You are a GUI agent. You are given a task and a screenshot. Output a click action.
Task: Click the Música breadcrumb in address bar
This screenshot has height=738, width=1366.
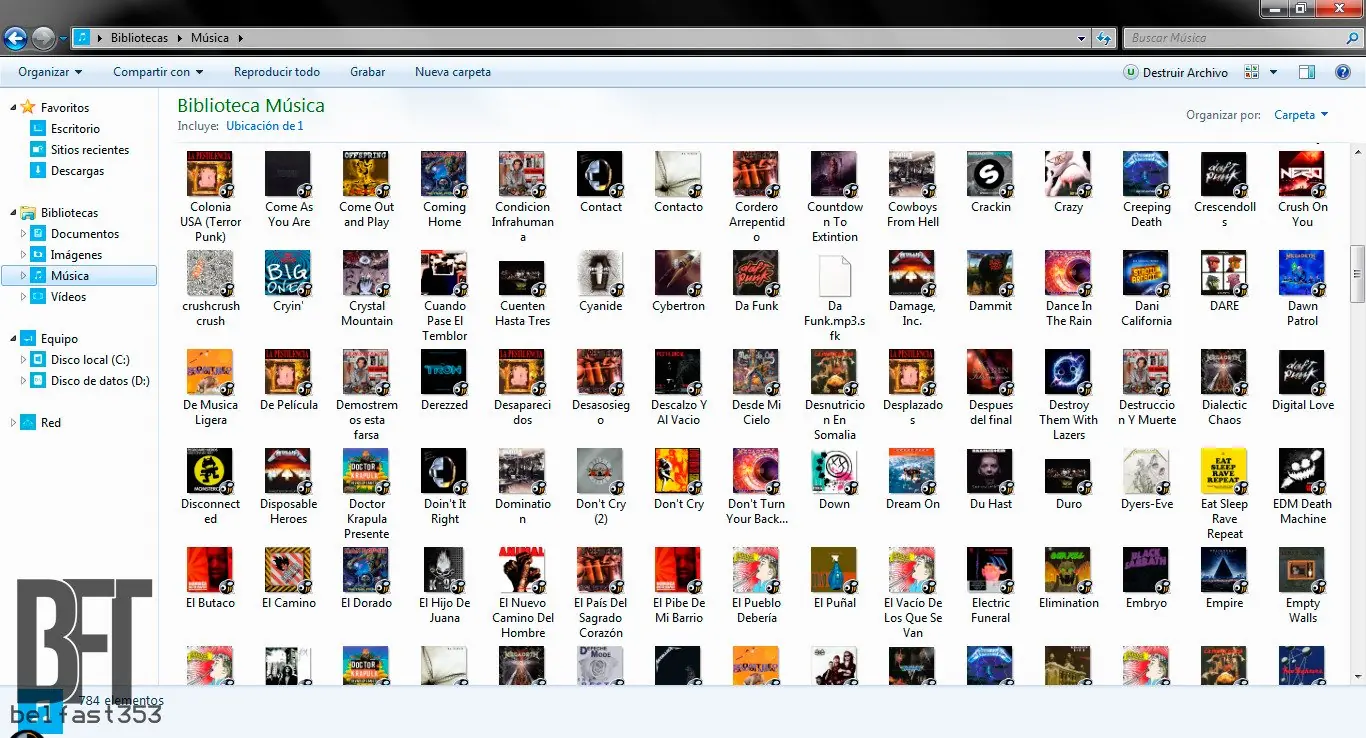(210, 38)
